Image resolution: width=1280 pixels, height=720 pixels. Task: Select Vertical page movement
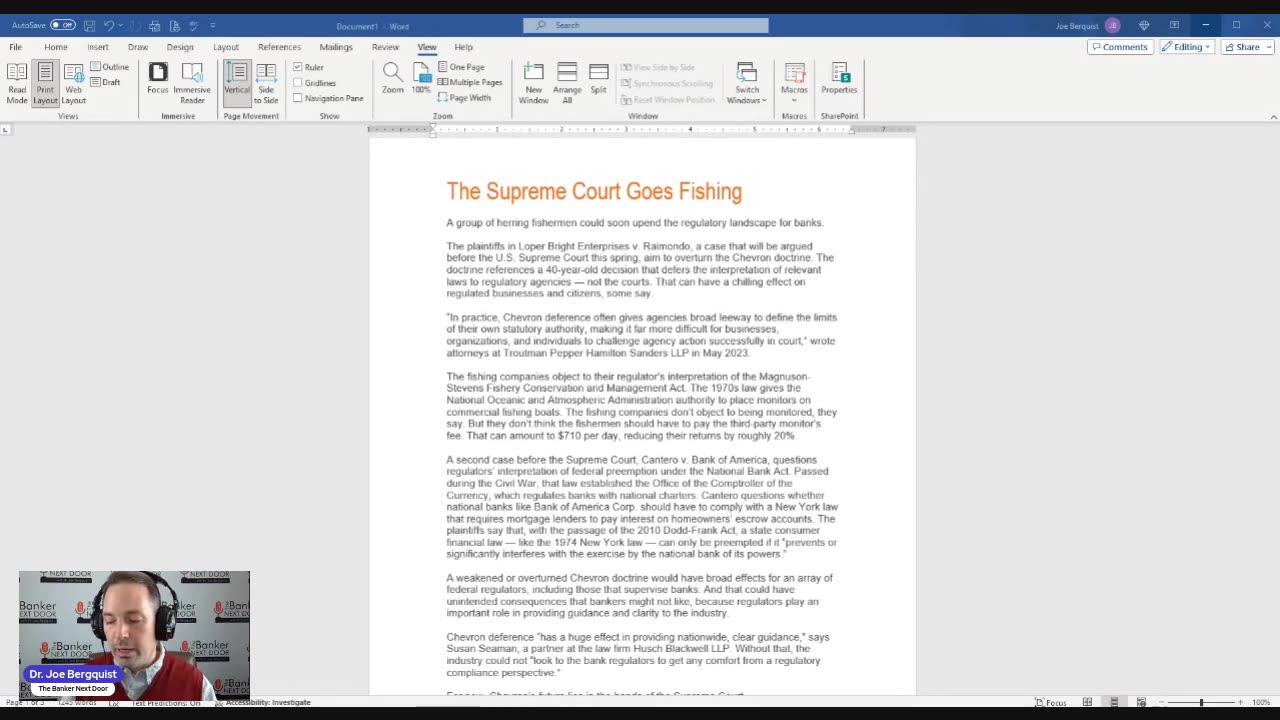(x=237, y=84)
